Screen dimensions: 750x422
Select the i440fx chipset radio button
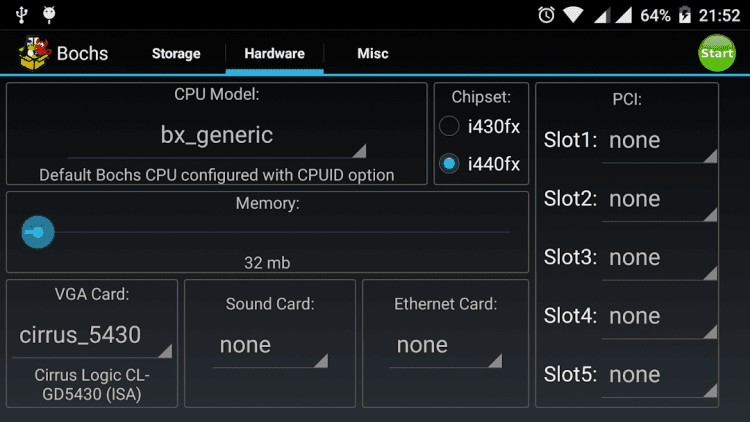coord(450,164)
